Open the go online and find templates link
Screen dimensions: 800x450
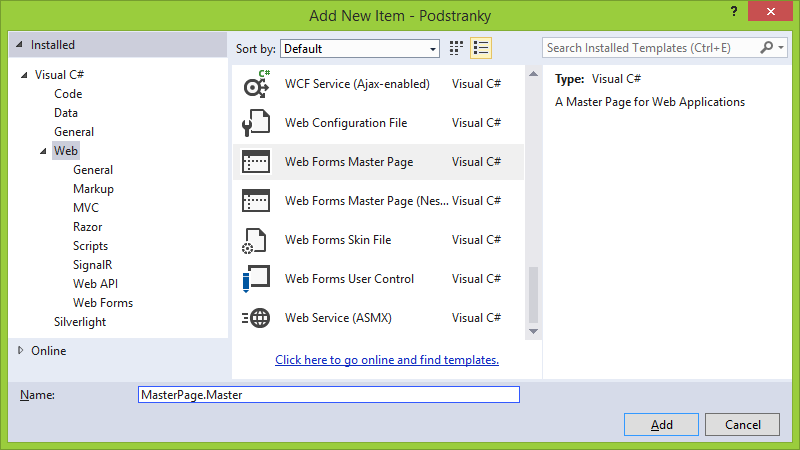point(387,360)
